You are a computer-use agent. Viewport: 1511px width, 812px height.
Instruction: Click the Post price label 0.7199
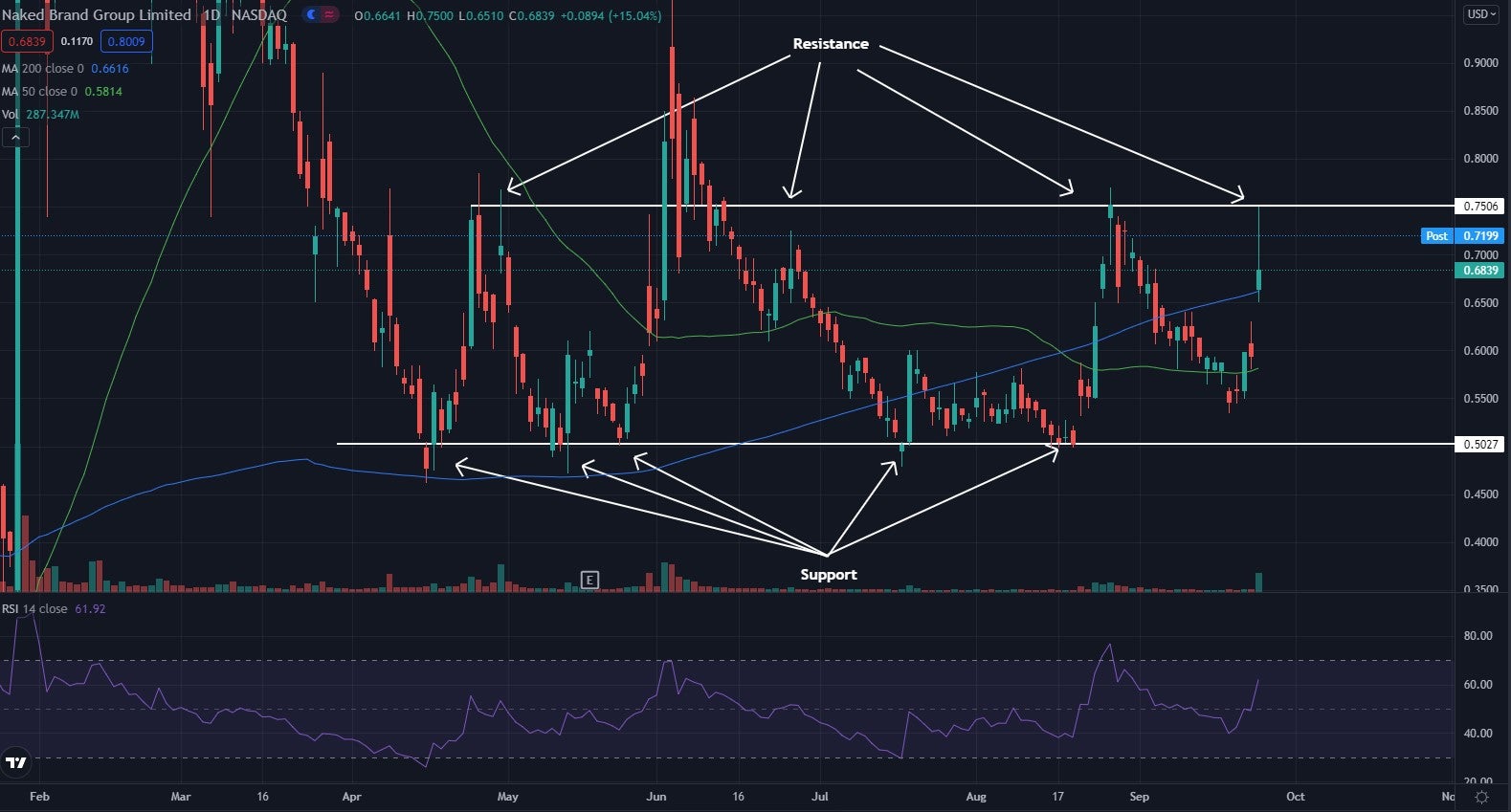point(1464,235)
